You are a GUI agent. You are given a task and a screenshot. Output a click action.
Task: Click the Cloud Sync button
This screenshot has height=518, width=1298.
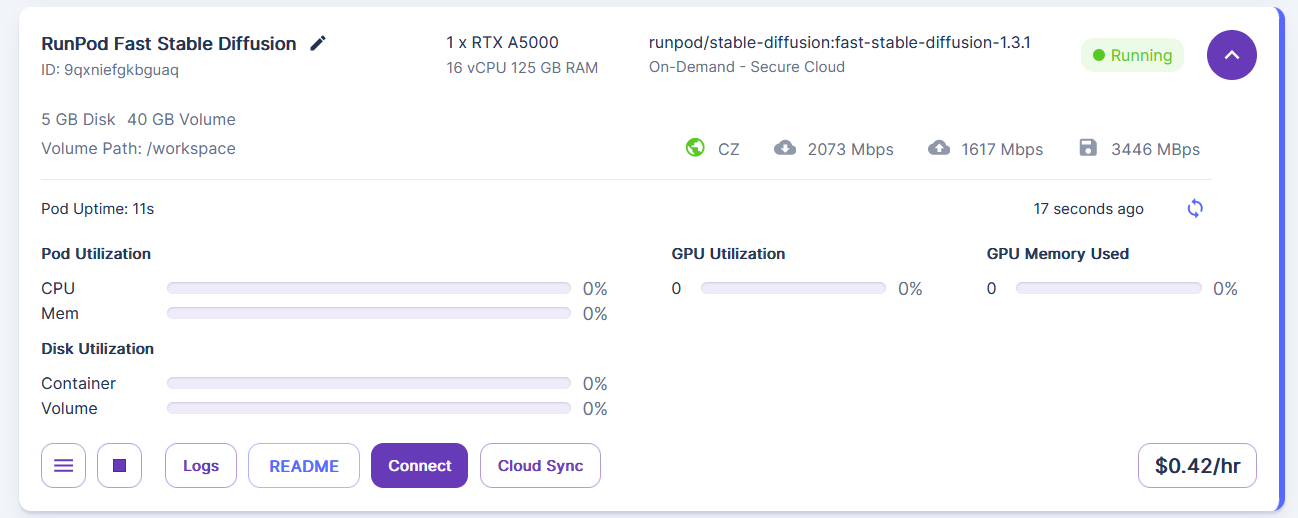(x=540, y=466)
